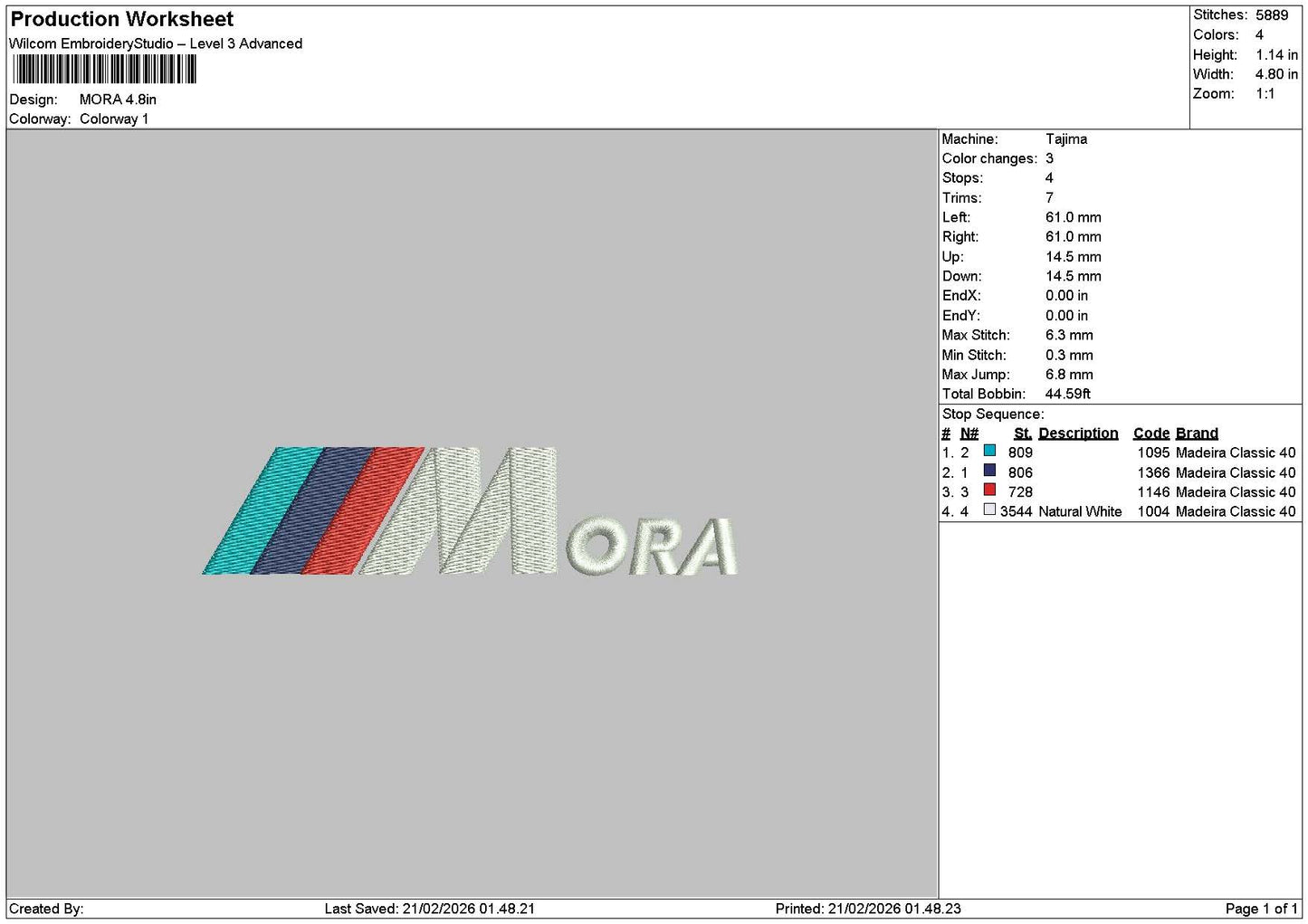Screen dimensions: 1308x924
Task: Click the height value 1.14 in
Action: coord(1276,55)
